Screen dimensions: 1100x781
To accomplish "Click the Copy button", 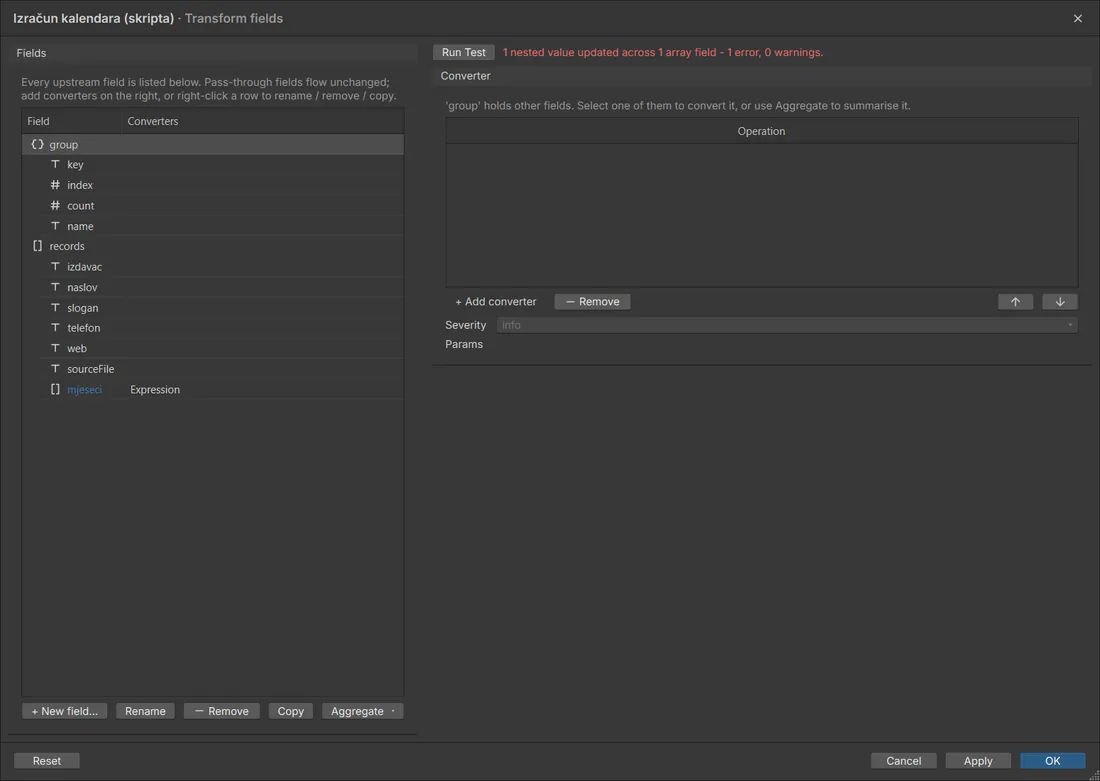I will [290, 711].
